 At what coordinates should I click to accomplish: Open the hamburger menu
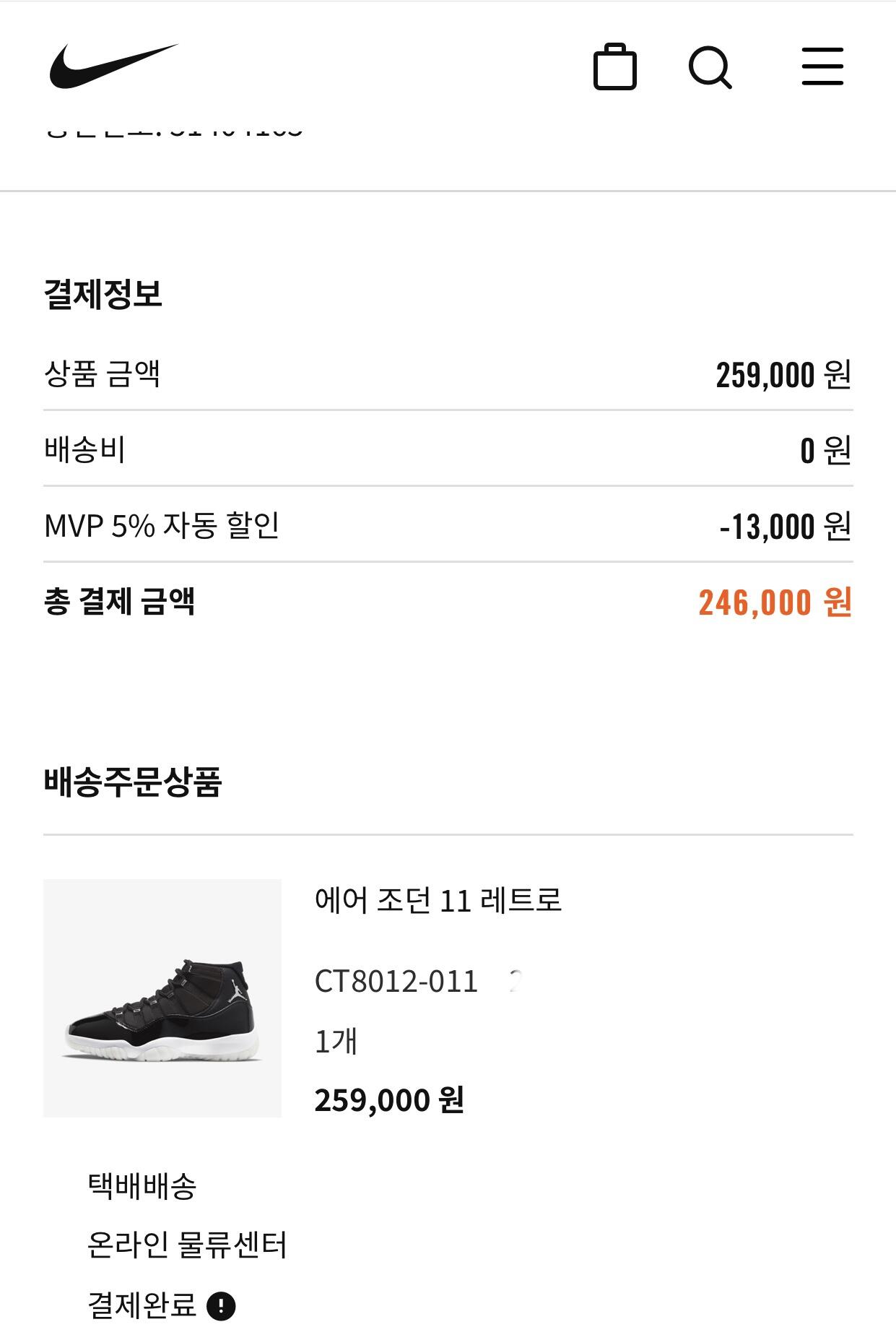(x=822, y=66)
